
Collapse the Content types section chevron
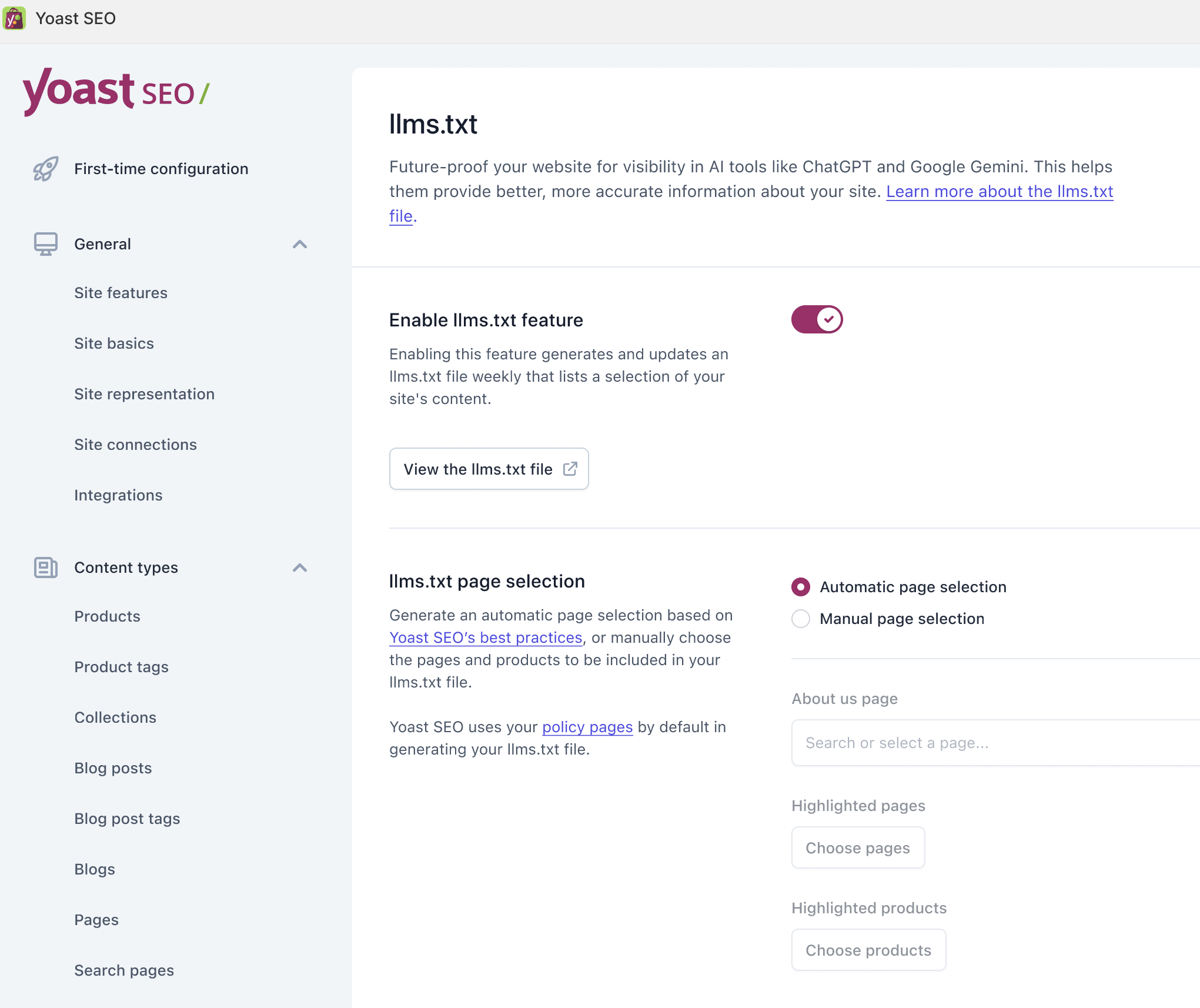pos(300,568)
